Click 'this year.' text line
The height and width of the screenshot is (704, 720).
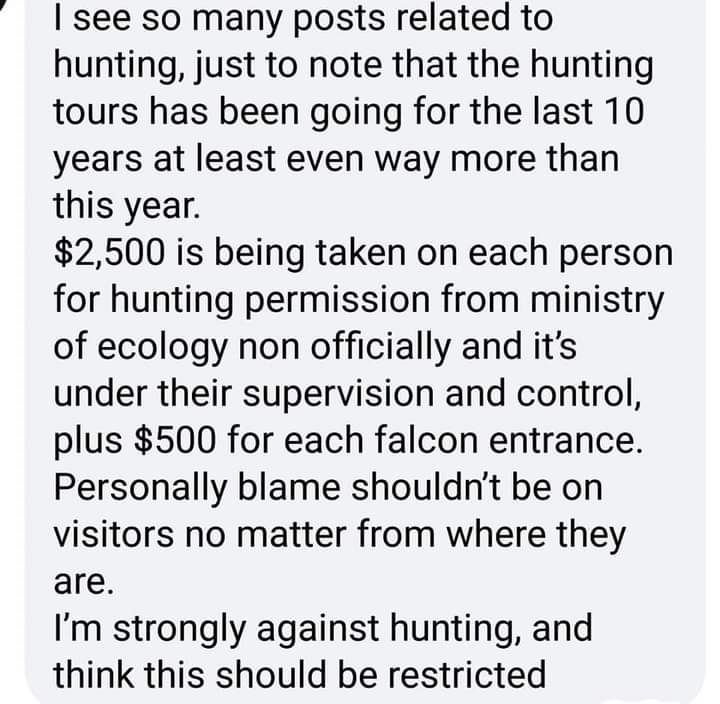[x=127, y=207]
